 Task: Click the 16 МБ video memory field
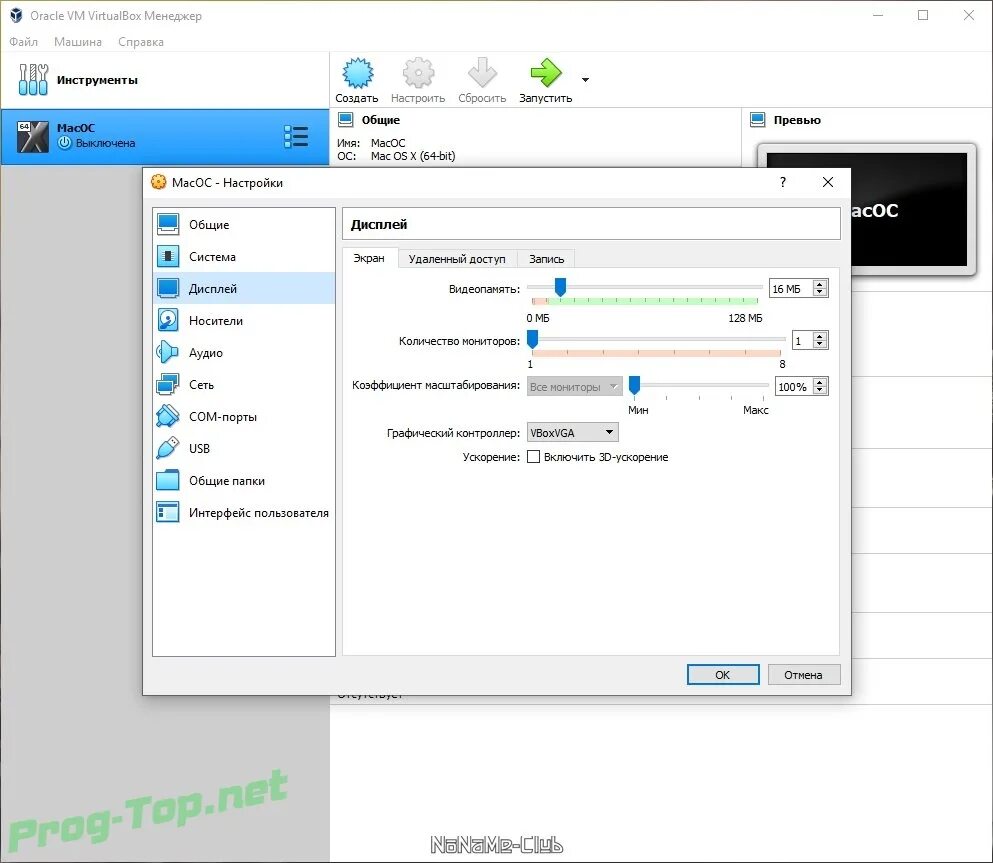point(791,289)
